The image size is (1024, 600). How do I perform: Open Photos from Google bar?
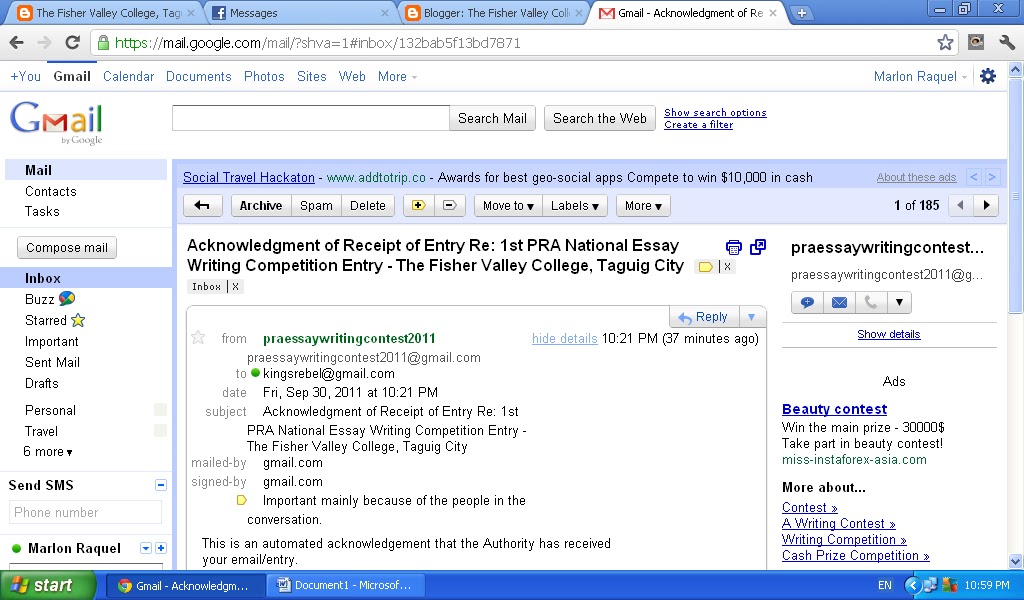click(x=264, y=76)
